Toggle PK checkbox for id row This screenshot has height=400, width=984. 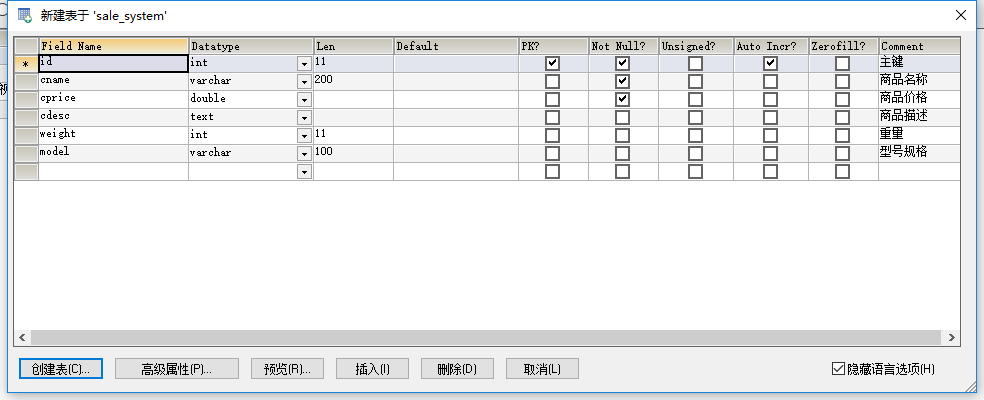(552, 63)
